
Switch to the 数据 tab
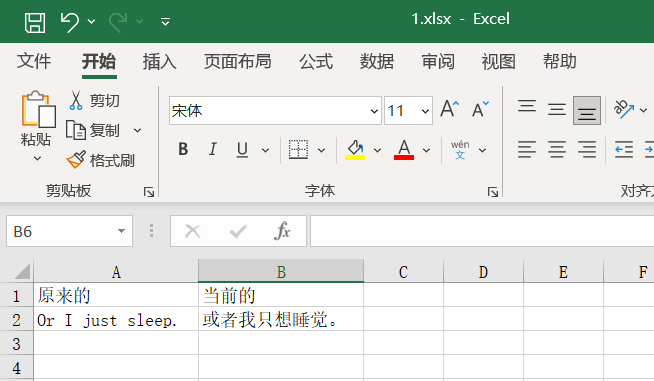[x=377, y=62]
